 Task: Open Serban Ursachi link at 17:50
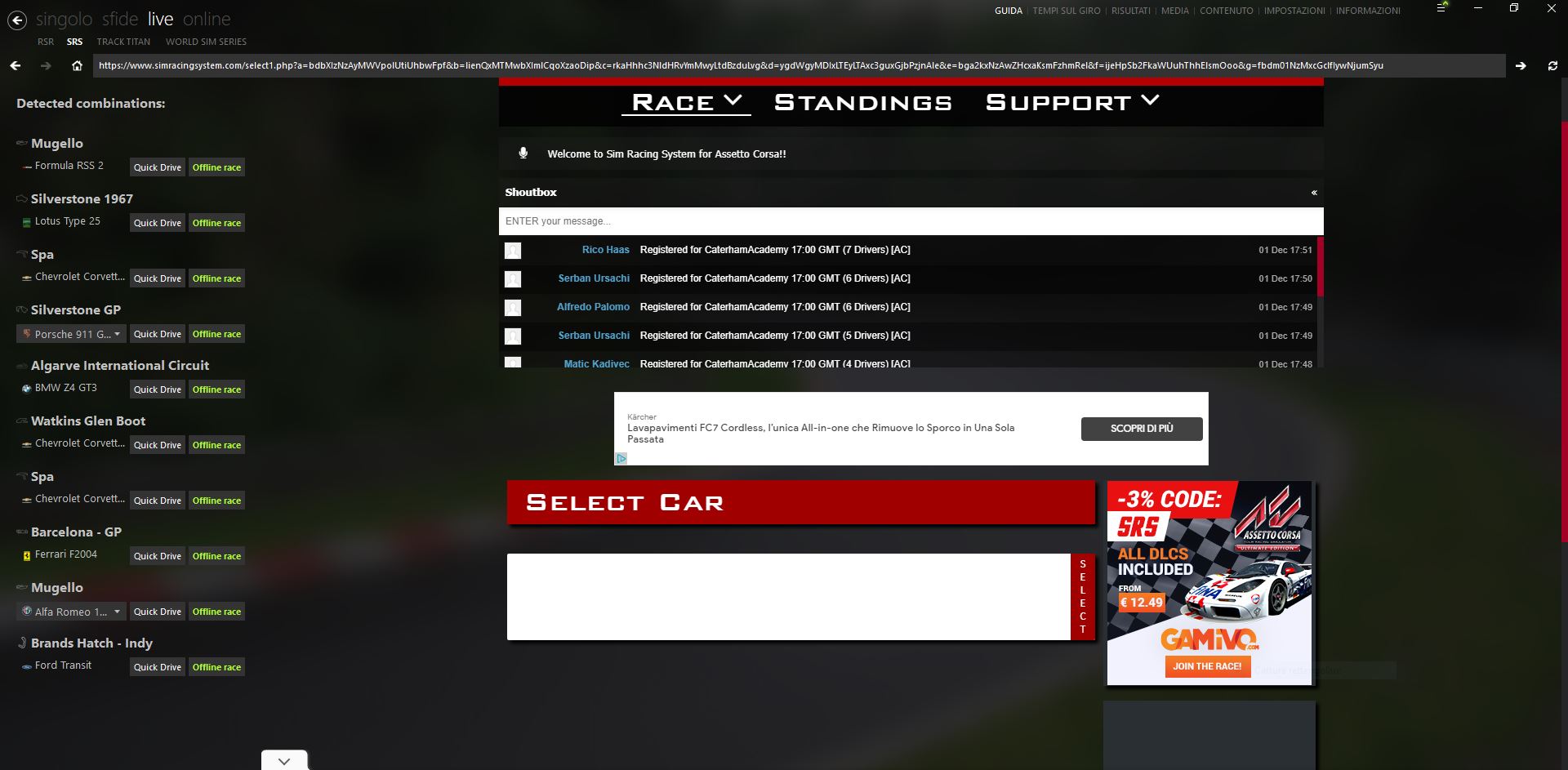pos(594,278)
